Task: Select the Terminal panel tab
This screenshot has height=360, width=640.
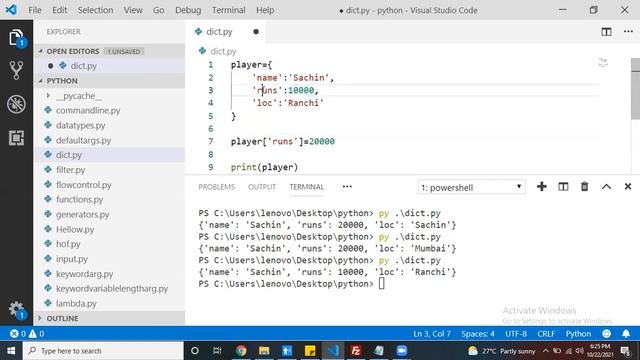Action: tap(307, 187)
